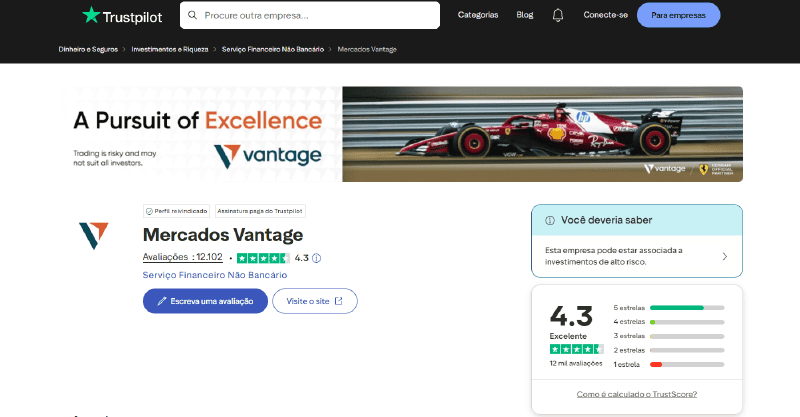800x417 pixels.
Task: Filter by the 4 estrelas rating bar
Action: click(x=668, y=322)
